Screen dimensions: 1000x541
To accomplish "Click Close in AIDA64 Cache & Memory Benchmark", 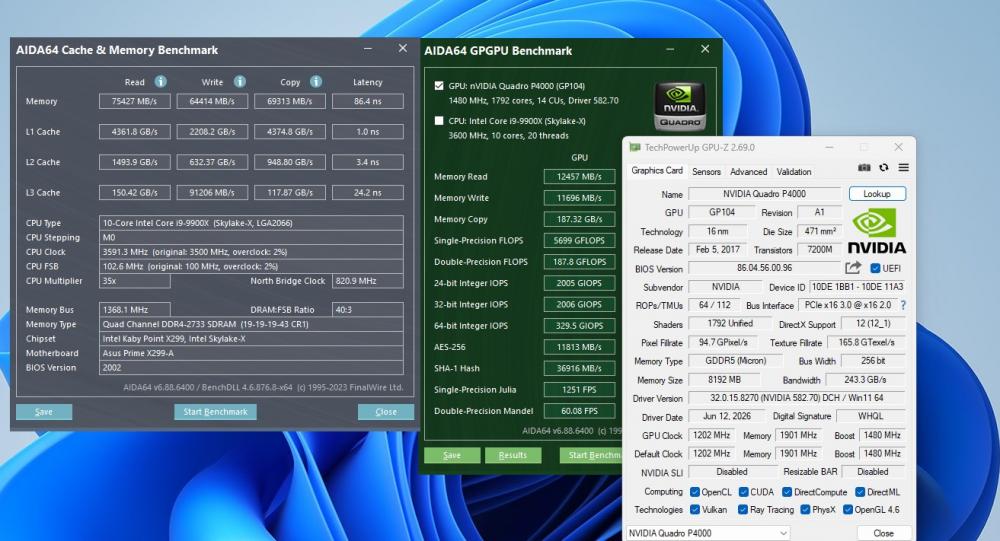I will pyautogui.click(x=386, y=412).
